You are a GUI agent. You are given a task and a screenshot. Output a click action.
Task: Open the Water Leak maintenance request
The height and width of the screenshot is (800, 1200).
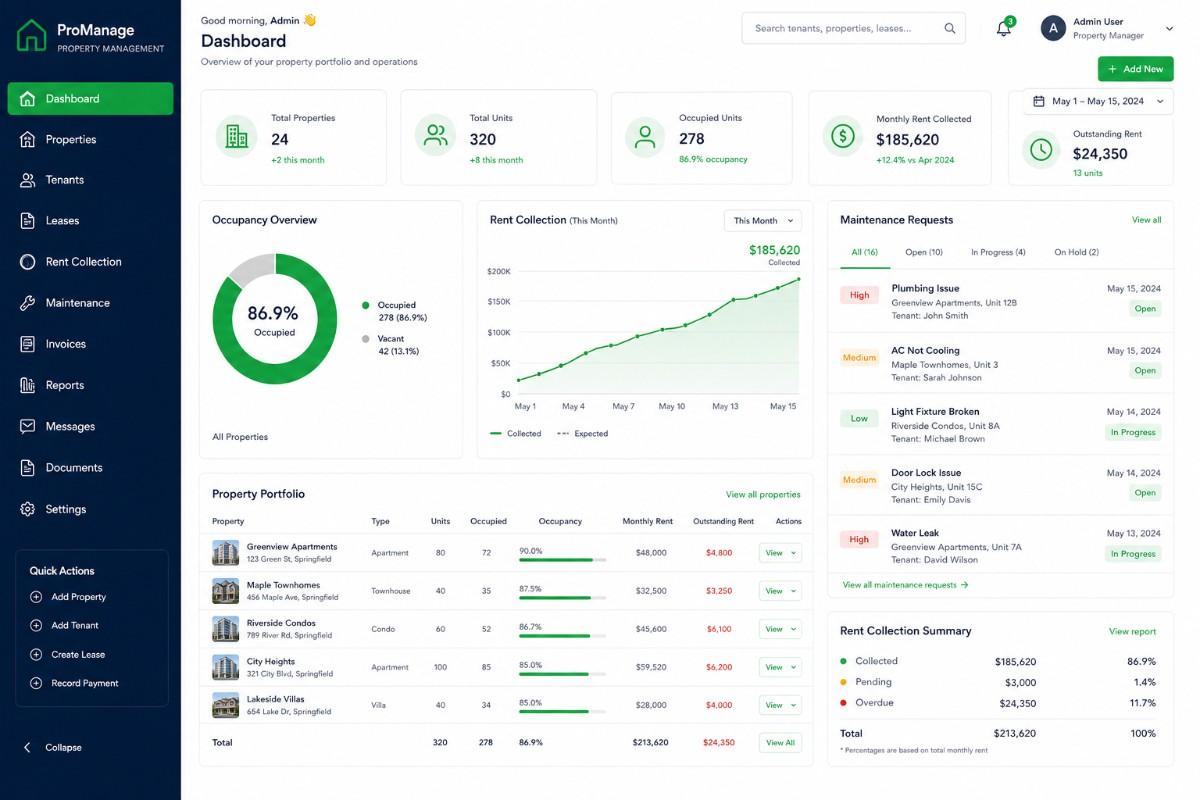tap(1001, 546)
